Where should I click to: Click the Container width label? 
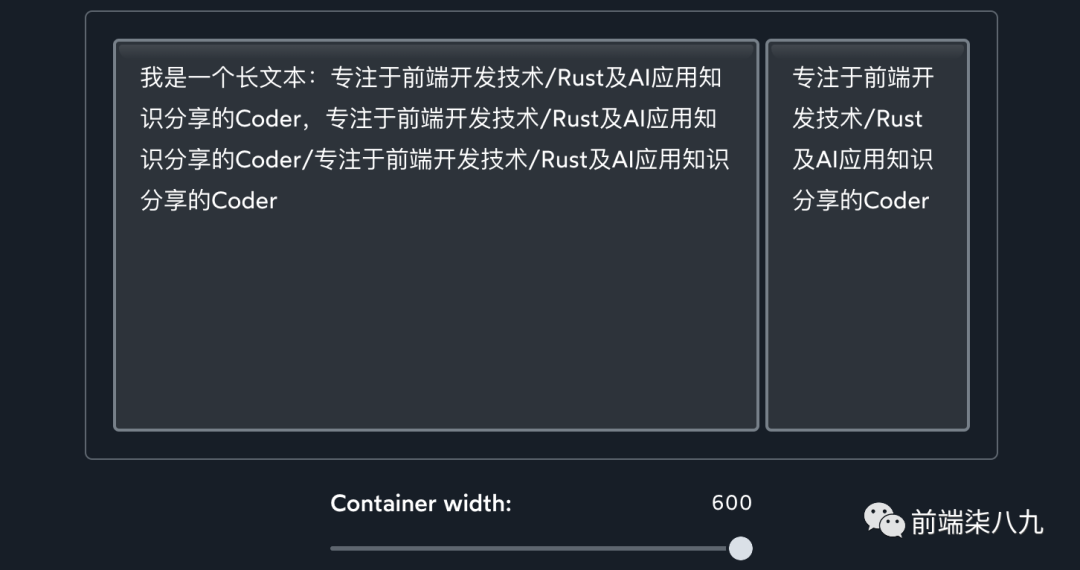pos(420,503)
